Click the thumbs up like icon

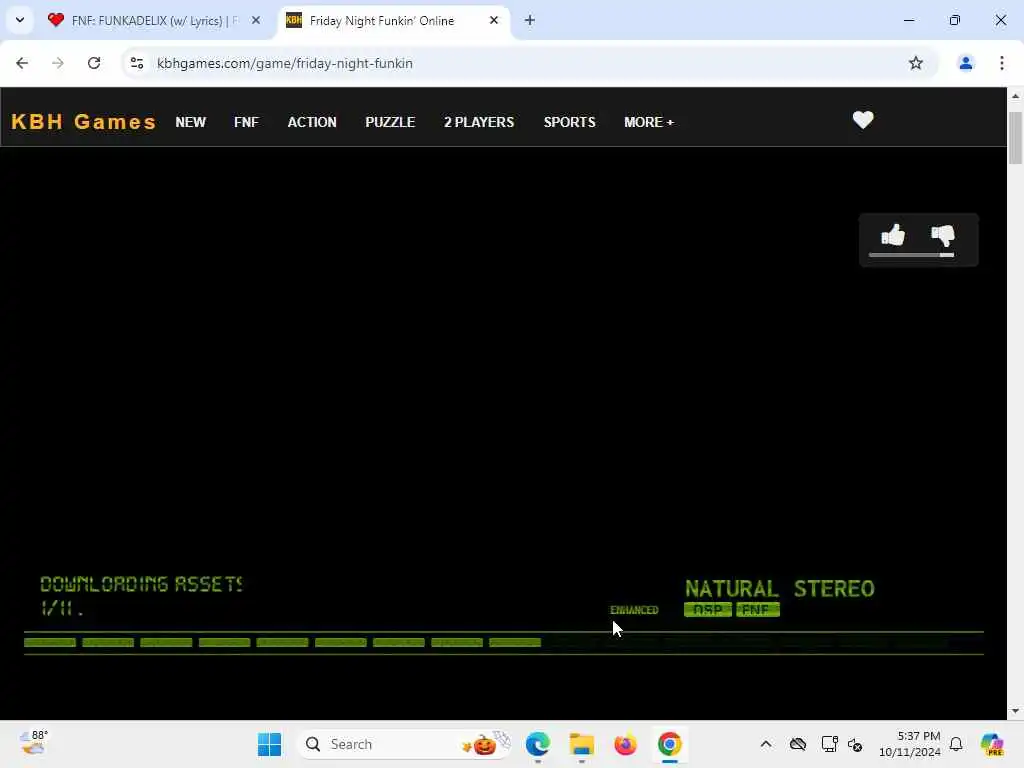click(893, 235)
